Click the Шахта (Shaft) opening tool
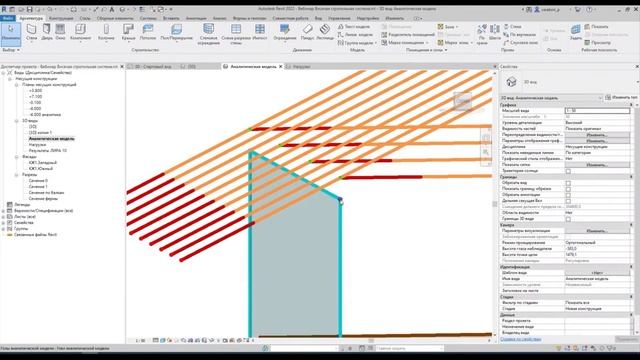Screen dimensions: 640x360 [x=495, y=32]
